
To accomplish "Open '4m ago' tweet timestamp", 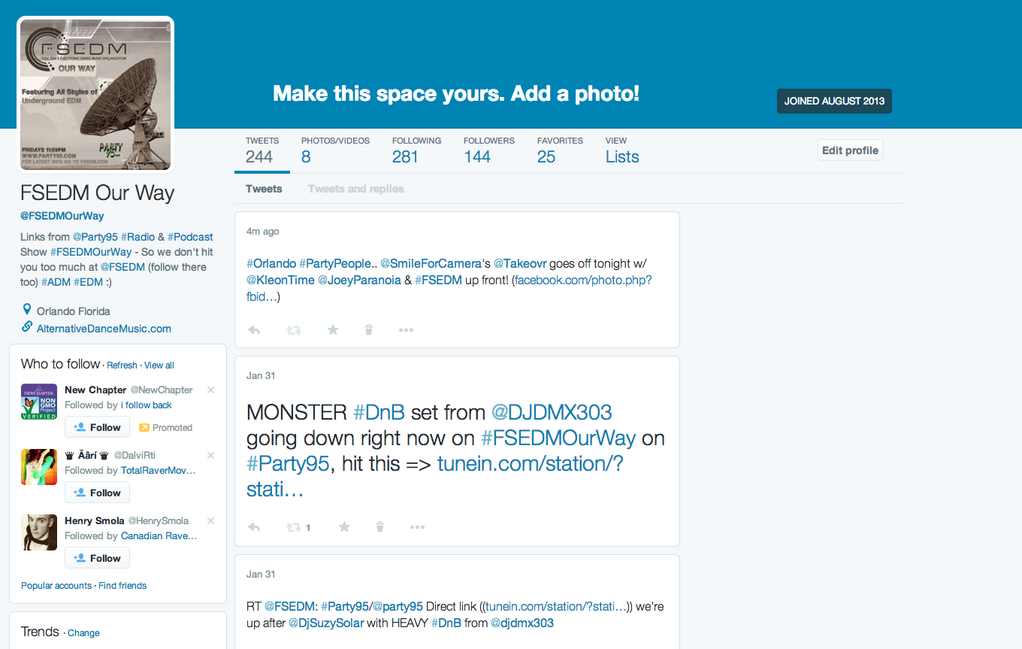I will 263,231.
